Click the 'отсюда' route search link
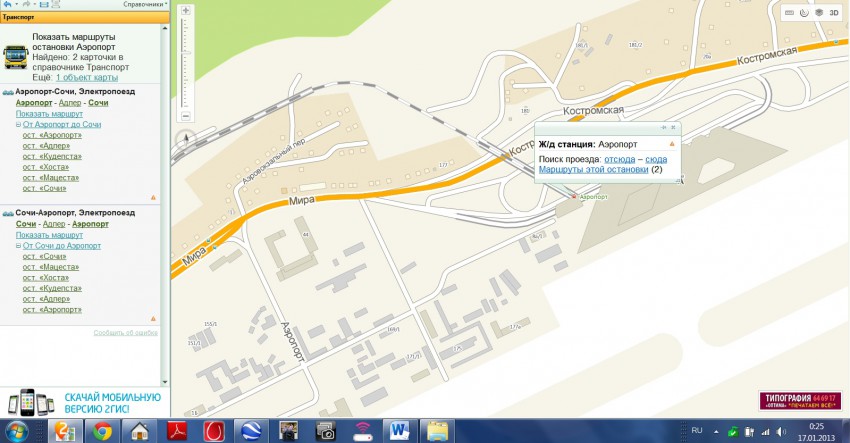Viewport: 850px width, 443px height. click(618, 159)
